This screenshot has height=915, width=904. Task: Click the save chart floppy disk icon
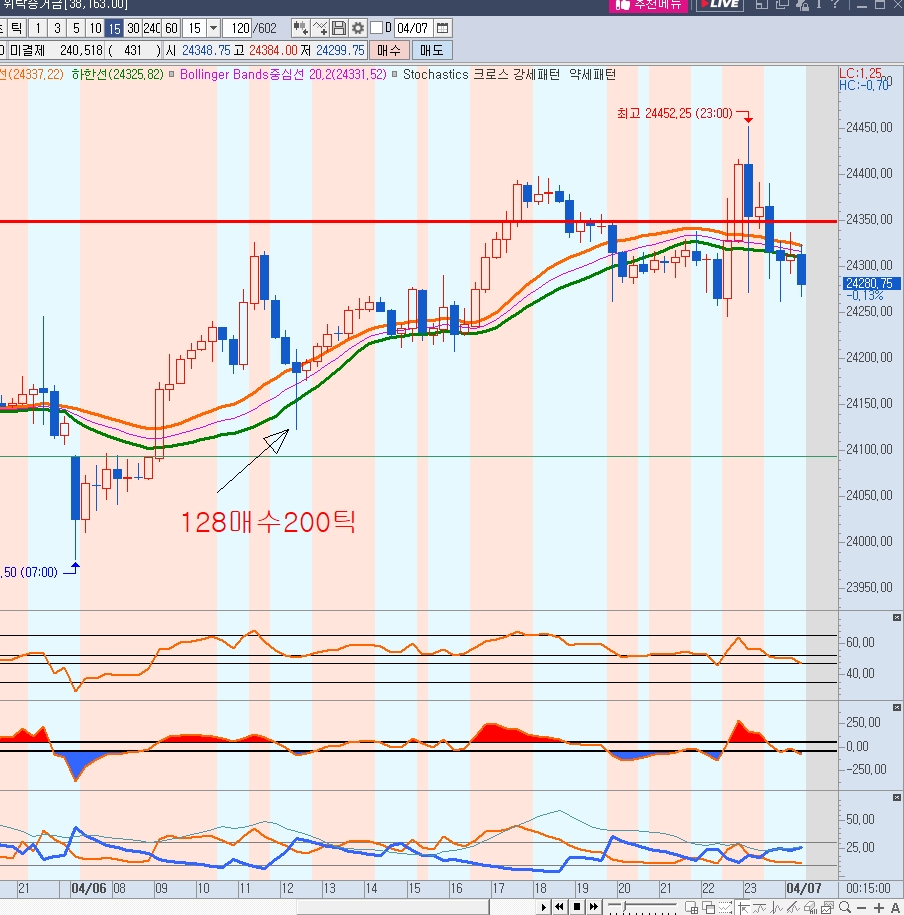pyautogui.click(x=339, y=28)
